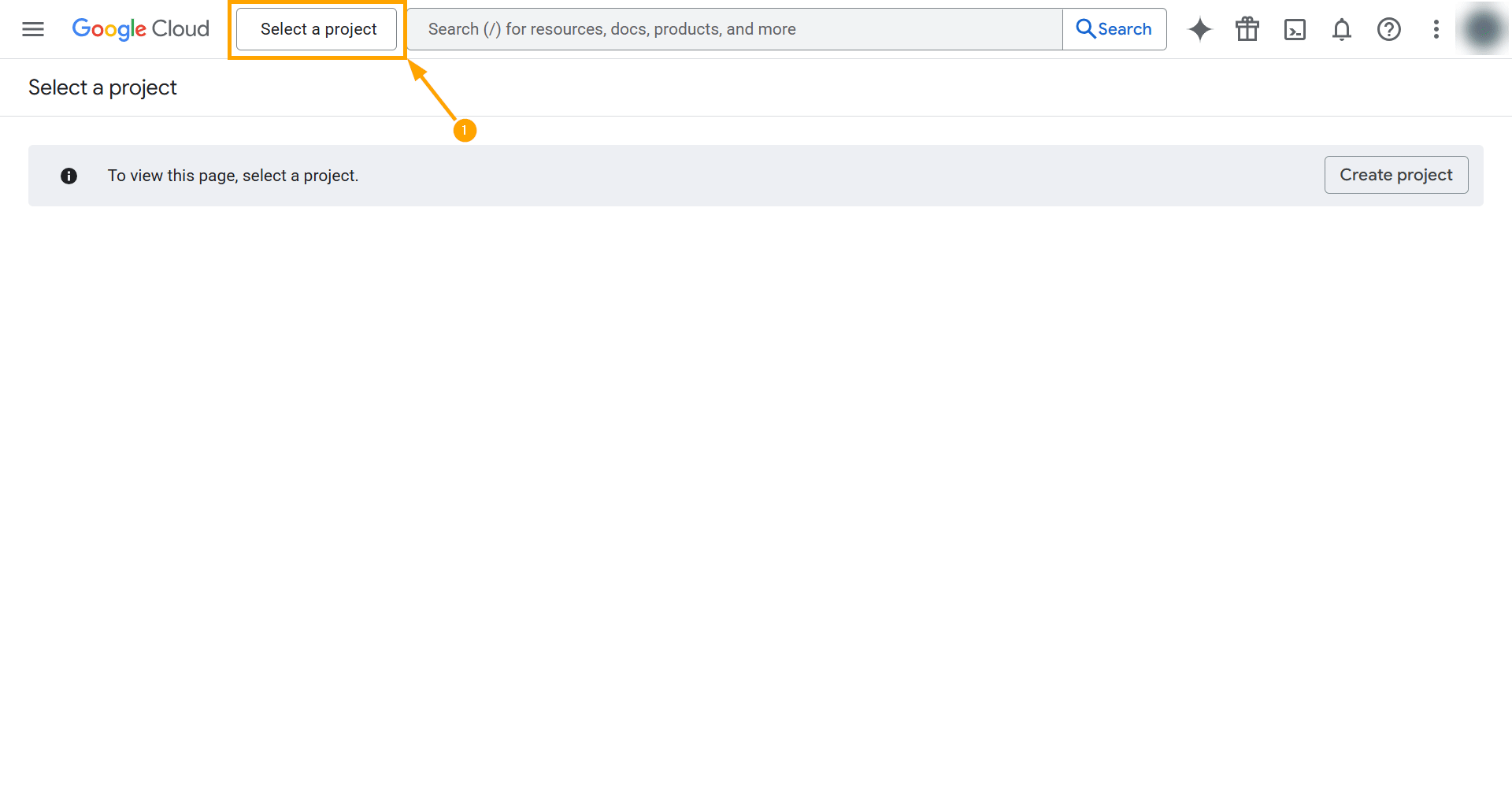Open Gemini AI assistant
The width and height of the screenshot is (1512, 786).
(1199, 29)
